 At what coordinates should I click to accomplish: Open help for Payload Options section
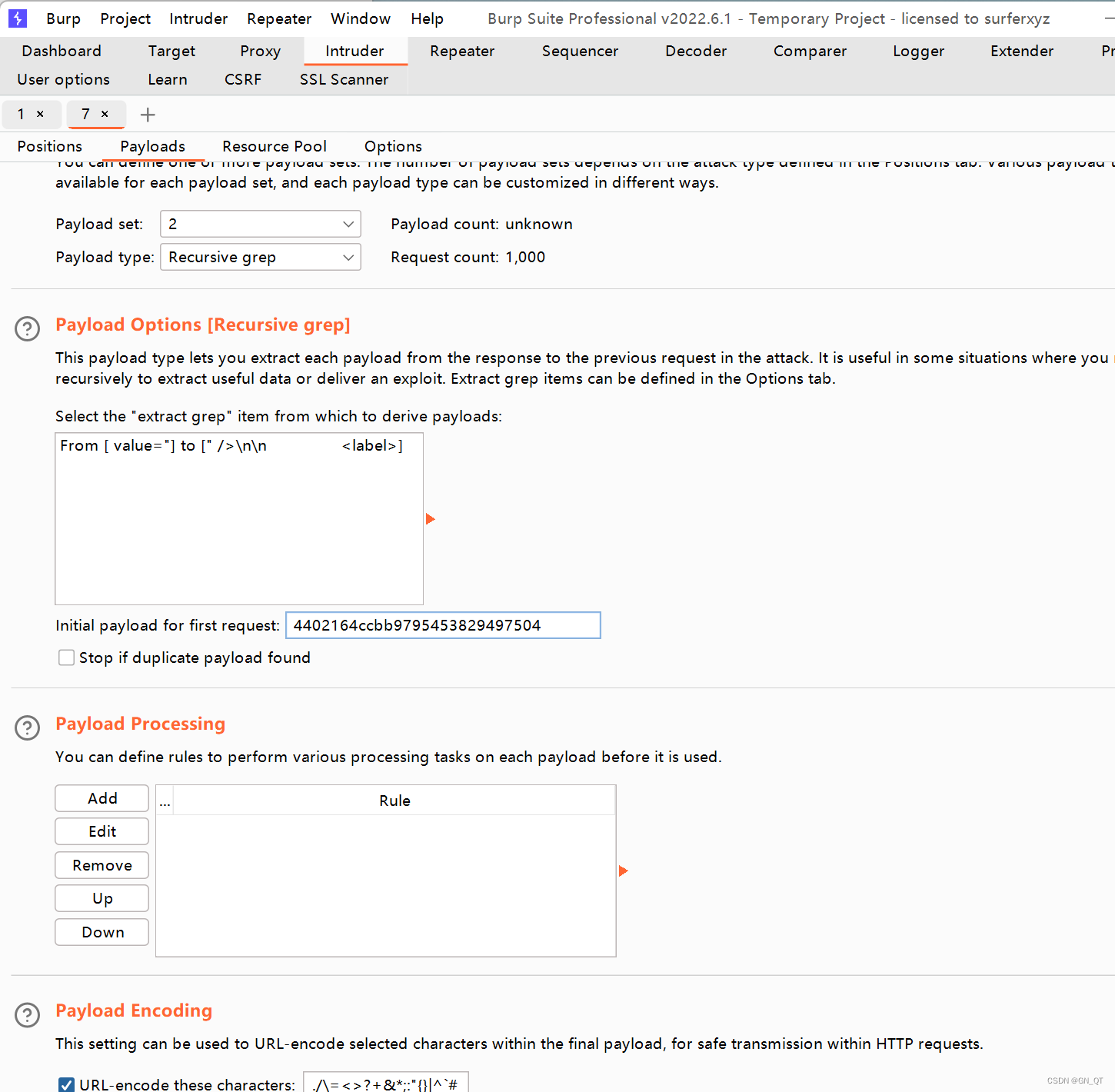pos(28,328)
